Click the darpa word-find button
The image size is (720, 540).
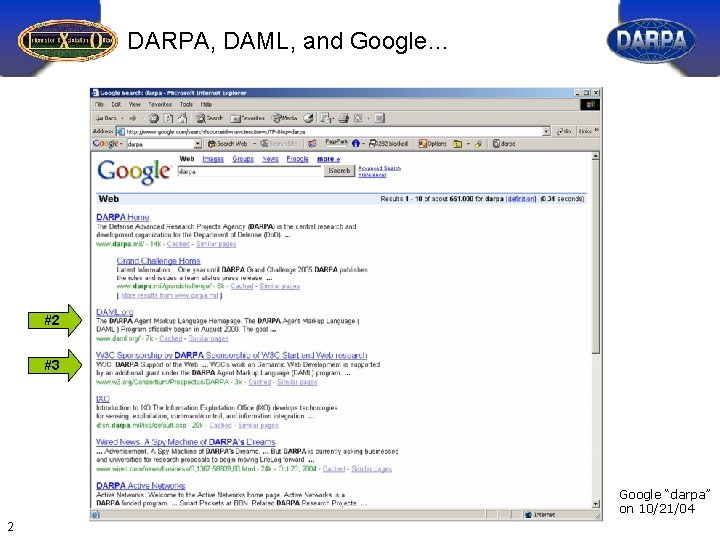(504, 144)
